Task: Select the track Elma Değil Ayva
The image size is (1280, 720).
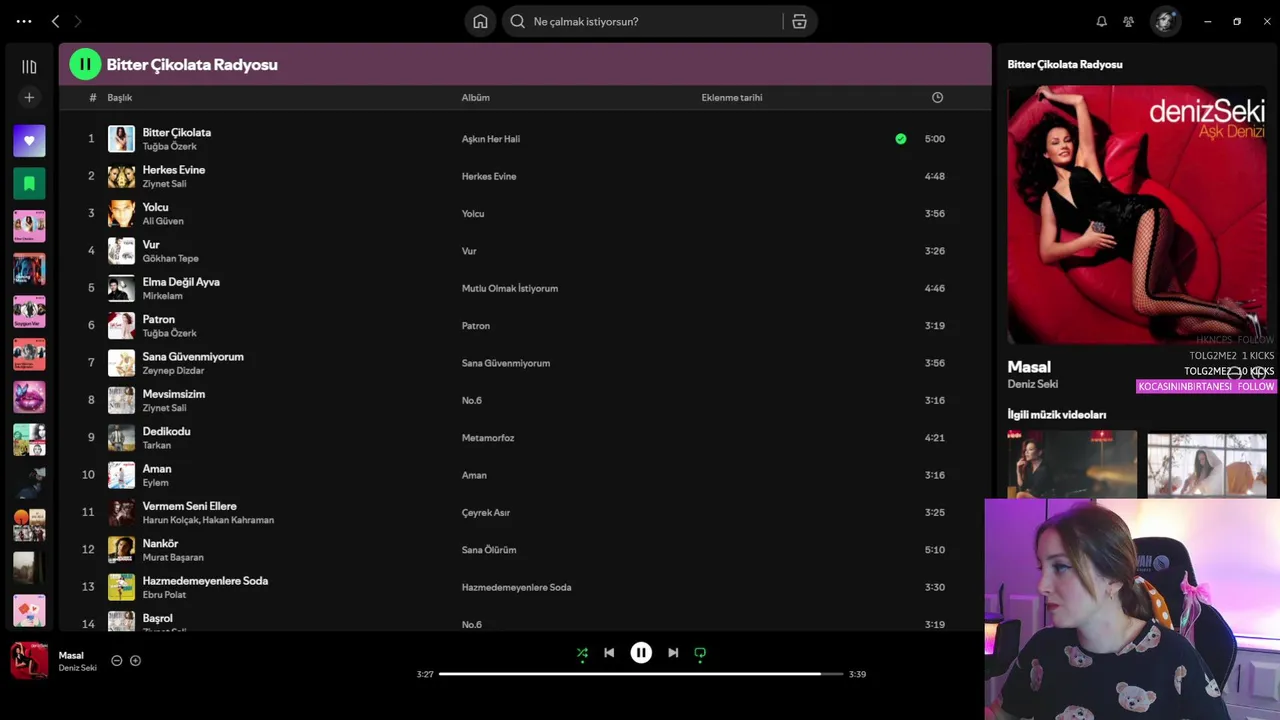Action: pyautogui.click(x=181, y=282)
